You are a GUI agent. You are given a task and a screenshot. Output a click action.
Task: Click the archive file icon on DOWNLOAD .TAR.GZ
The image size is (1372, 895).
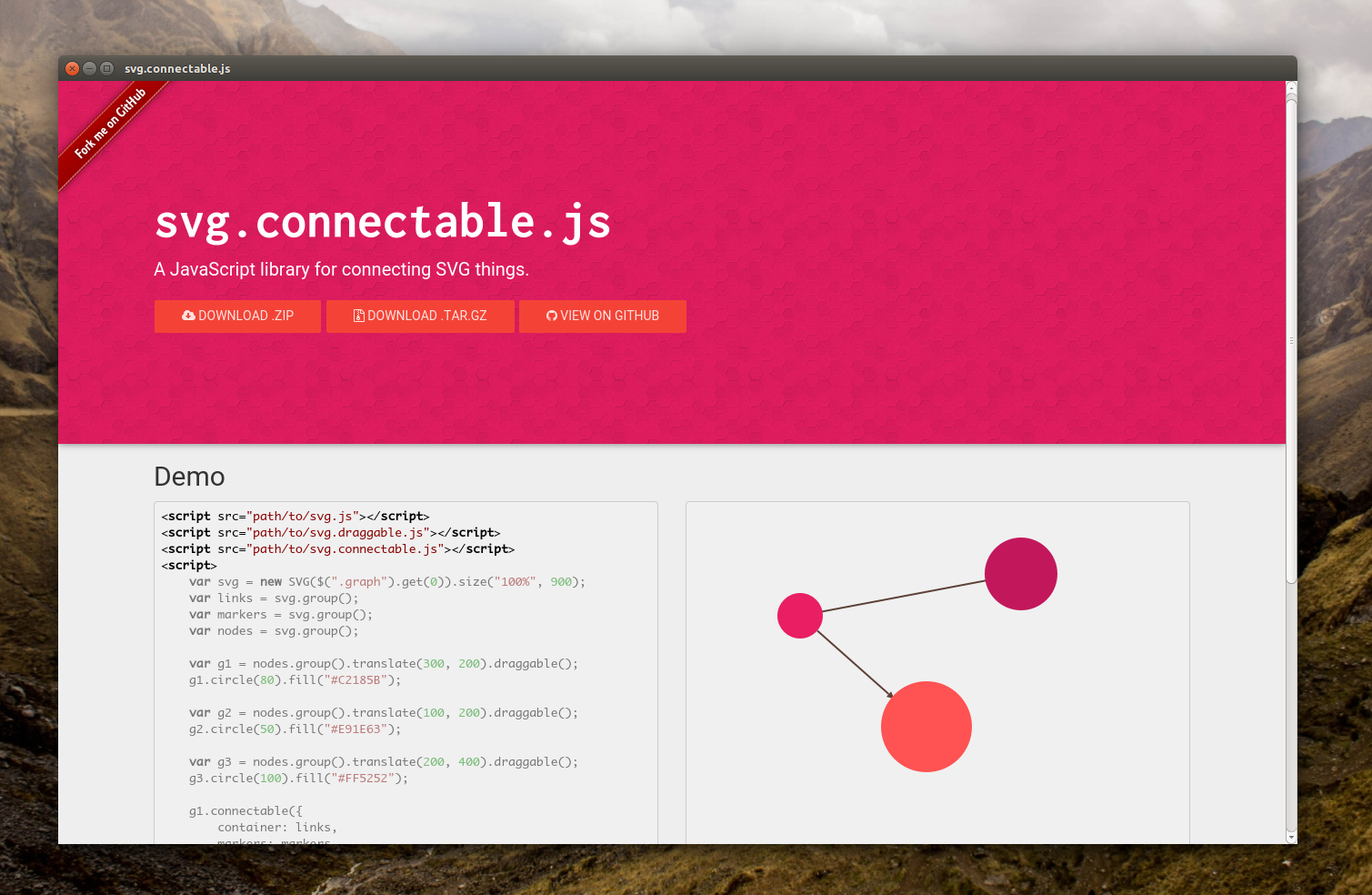click(x=360, y=315)
